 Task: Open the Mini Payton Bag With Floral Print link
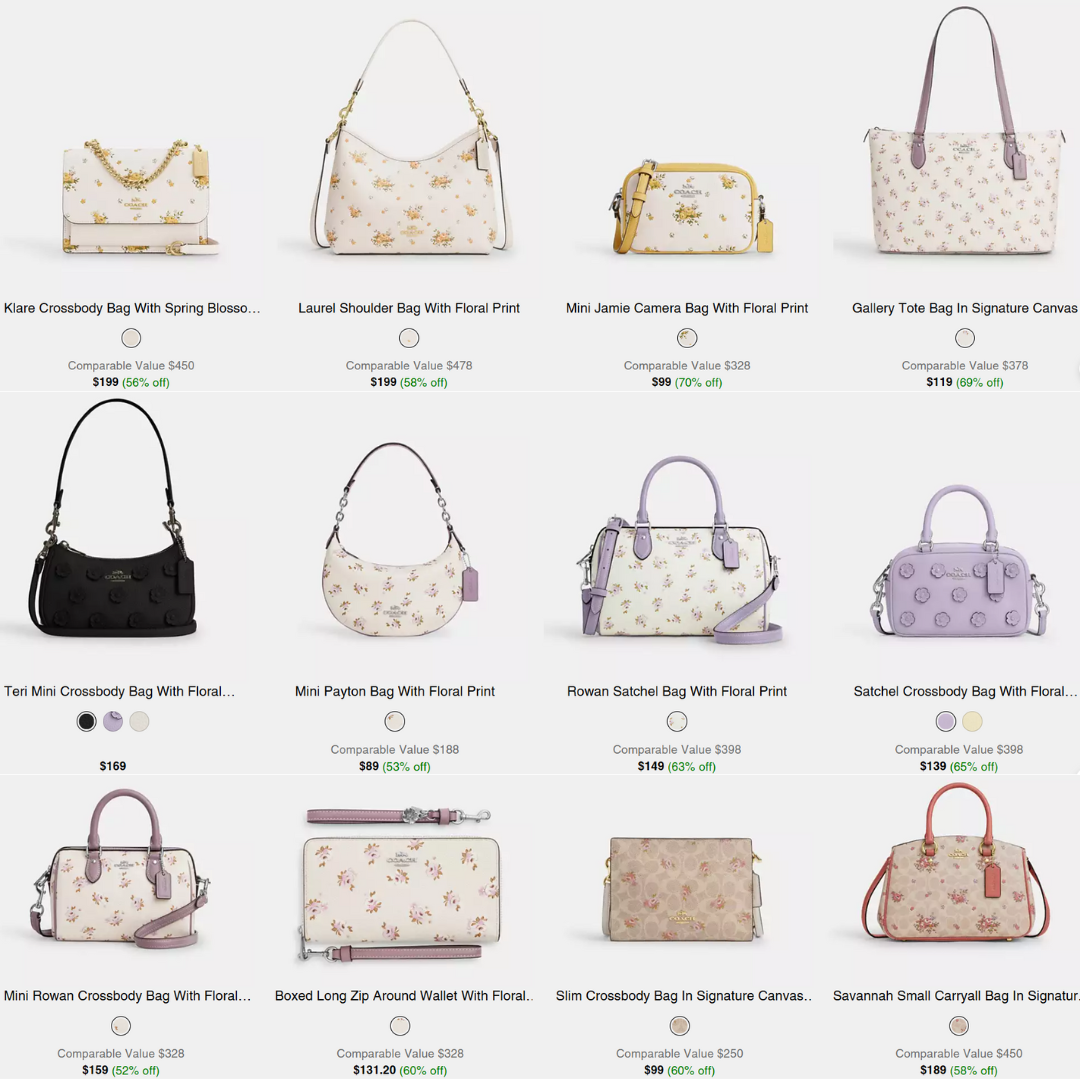click(x=395, y=691)
